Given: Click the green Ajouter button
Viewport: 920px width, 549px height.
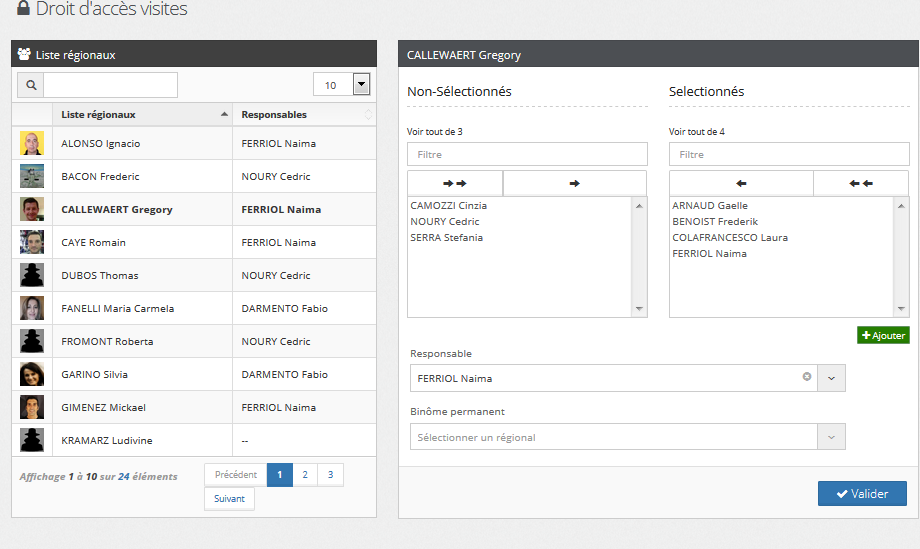Looking at the screenshot, I should coord(883,336).
